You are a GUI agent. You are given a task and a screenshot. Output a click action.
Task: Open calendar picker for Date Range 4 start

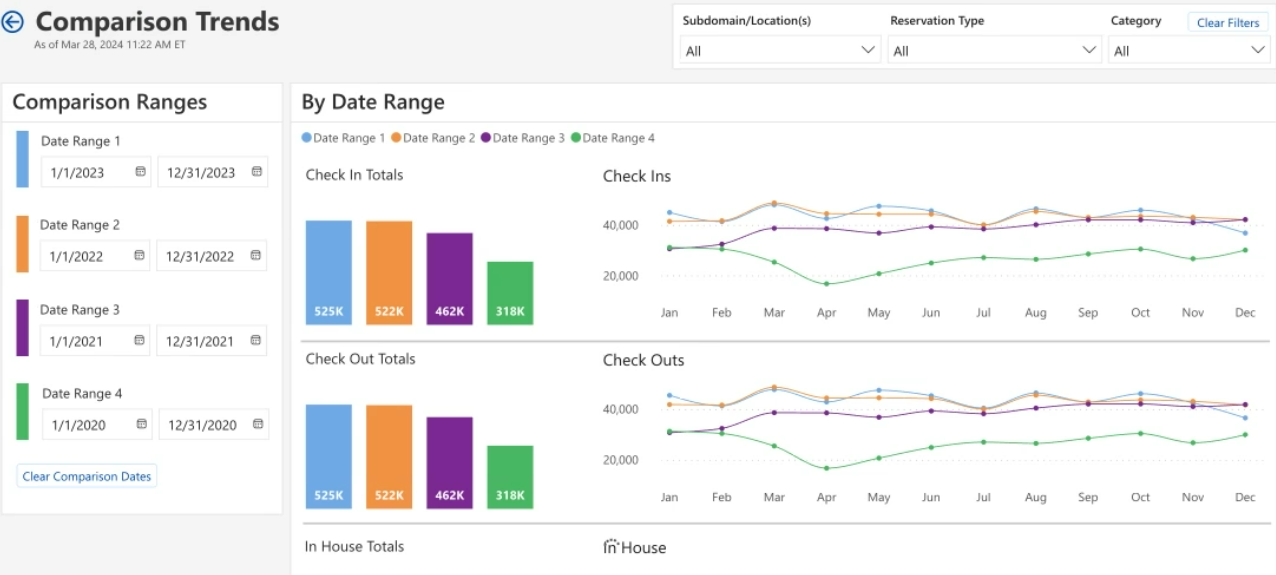pyautogui.click(x=141, y=425)
